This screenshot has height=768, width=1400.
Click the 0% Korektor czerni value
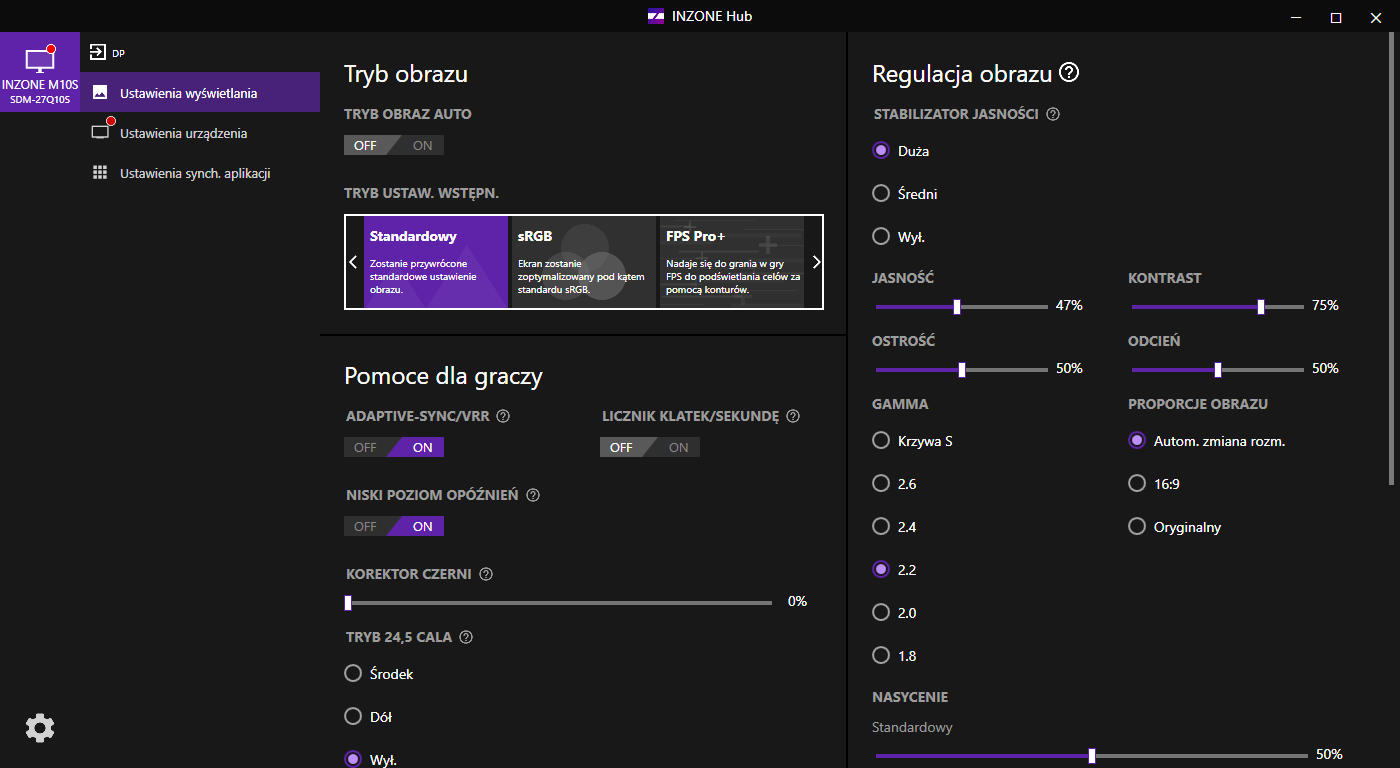pos(797,601)
